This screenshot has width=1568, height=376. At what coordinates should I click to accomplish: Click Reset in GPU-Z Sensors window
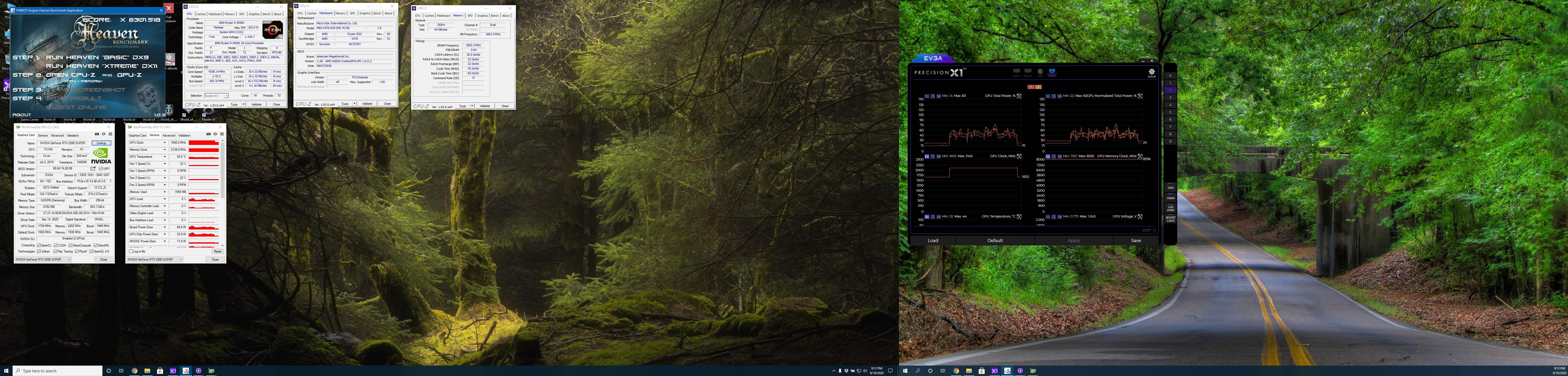tap(217, 251)
